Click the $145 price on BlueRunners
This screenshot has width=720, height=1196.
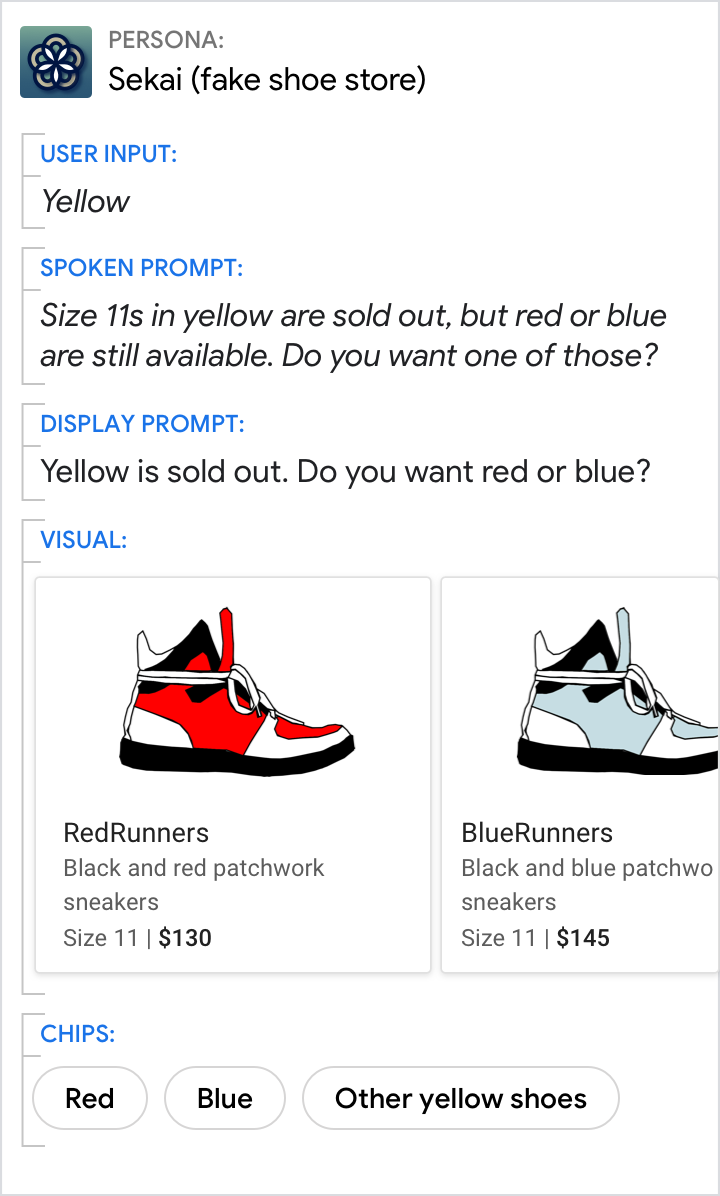(583, 938)
